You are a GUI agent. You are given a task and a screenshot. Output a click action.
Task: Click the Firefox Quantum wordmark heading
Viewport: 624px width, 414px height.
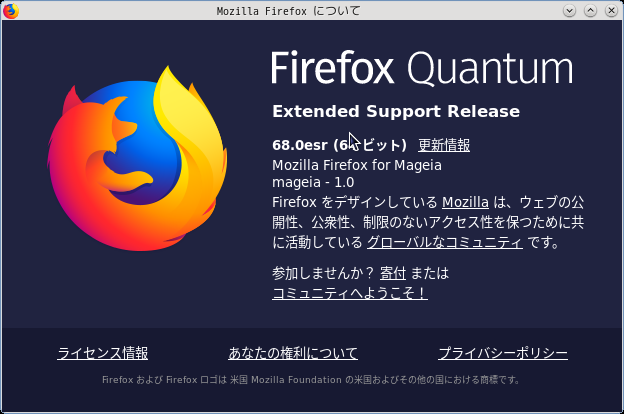[x=422, y=68]
